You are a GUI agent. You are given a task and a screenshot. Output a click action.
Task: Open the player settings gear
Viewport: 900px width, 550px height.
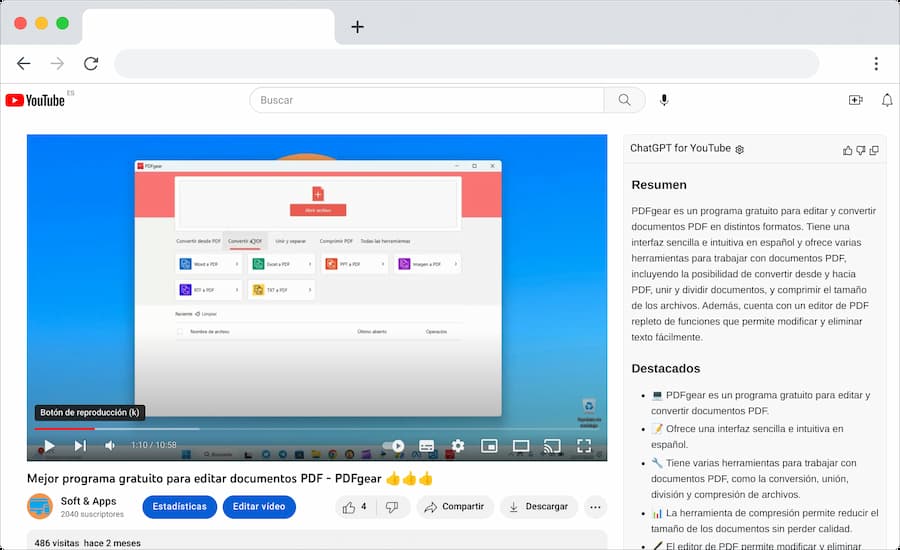click(x=457, y=446)
